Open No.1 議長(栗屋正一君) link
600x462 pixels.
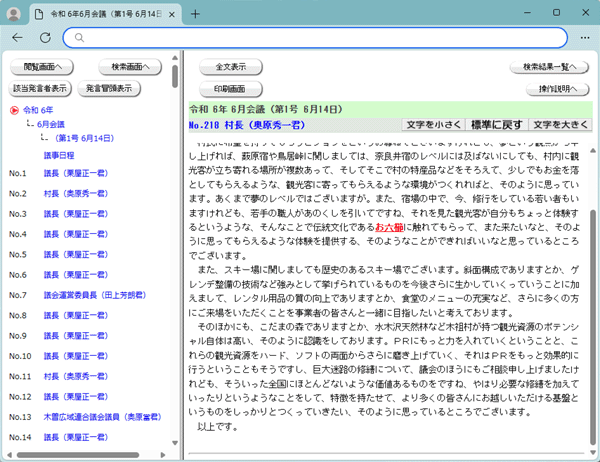[x=76, y=173]
